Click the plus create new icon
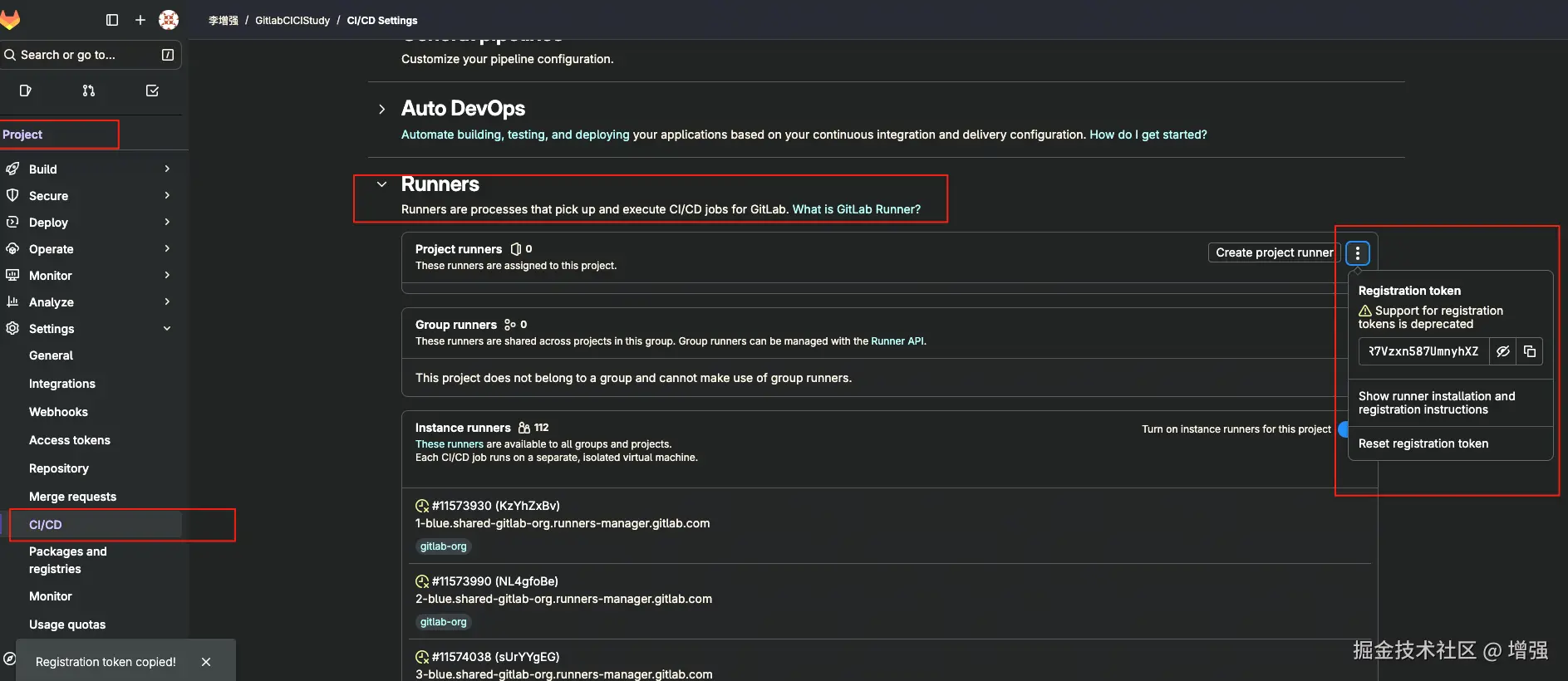1568x681 pixels. click(x=140, y=20)
